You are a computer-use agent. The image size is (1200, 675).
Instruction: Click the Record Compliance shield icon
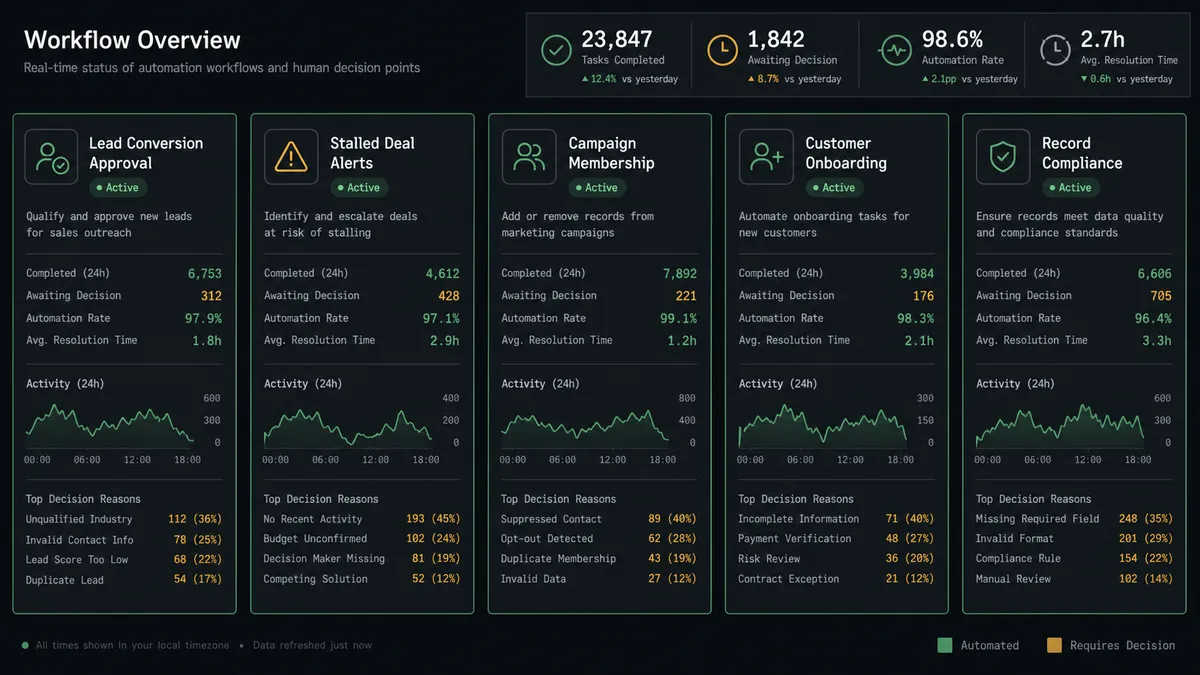click(1003, 157)
